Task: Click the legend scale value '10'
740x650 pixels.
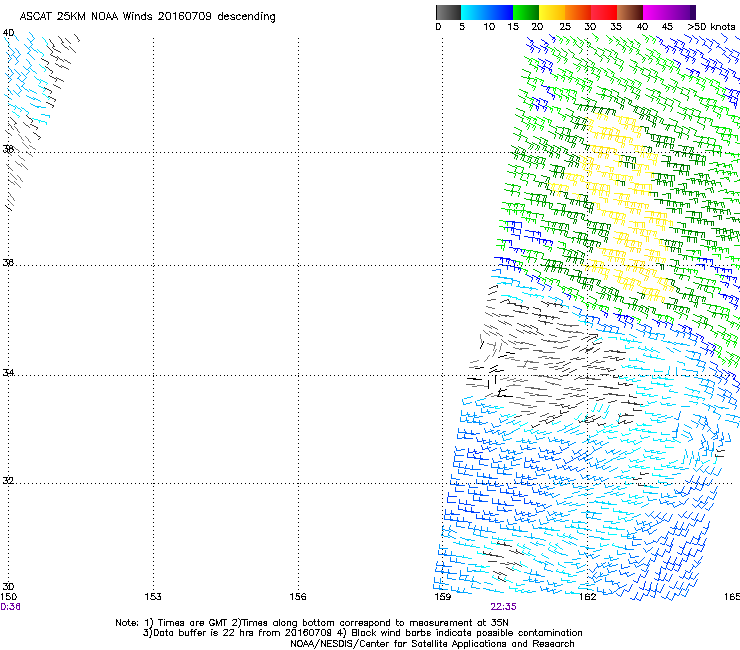Action: (x=489, y=27)
